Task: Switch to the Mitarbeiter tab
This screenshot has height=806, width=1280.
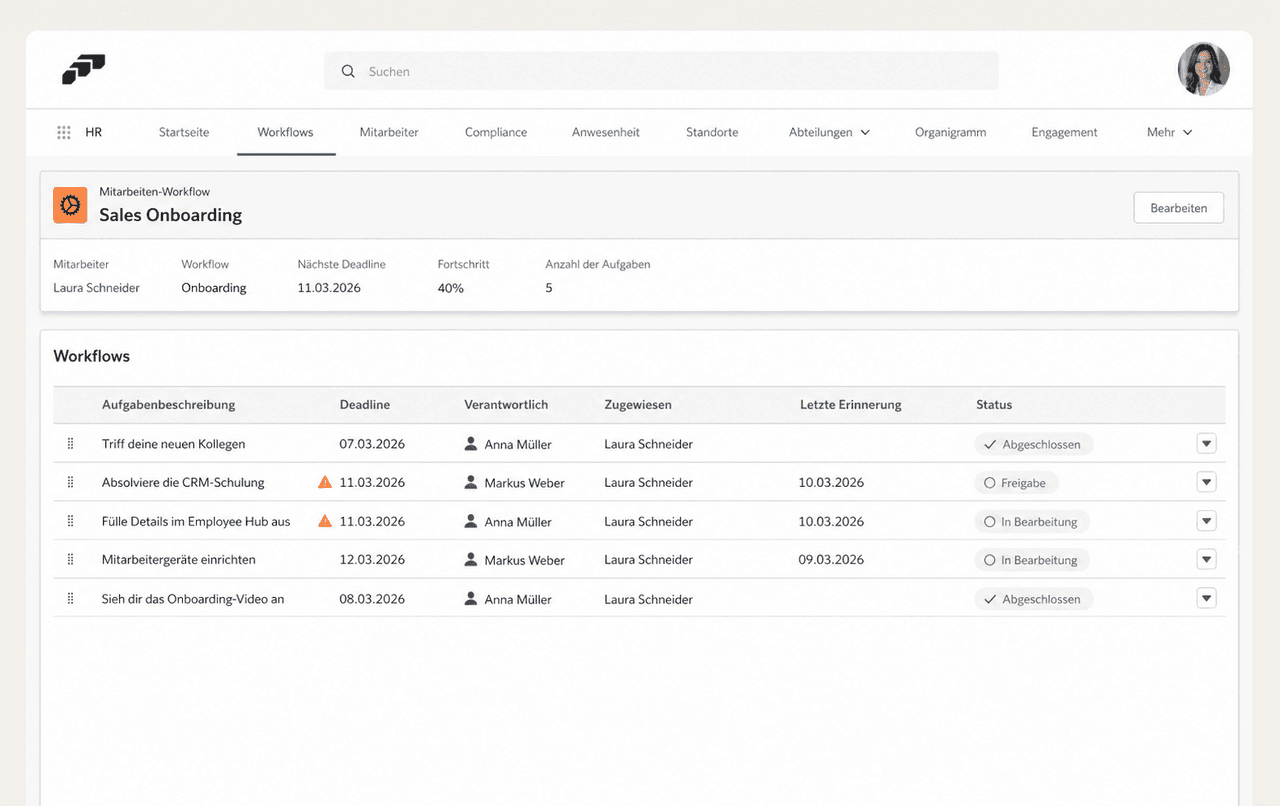Action: [389, 132]
